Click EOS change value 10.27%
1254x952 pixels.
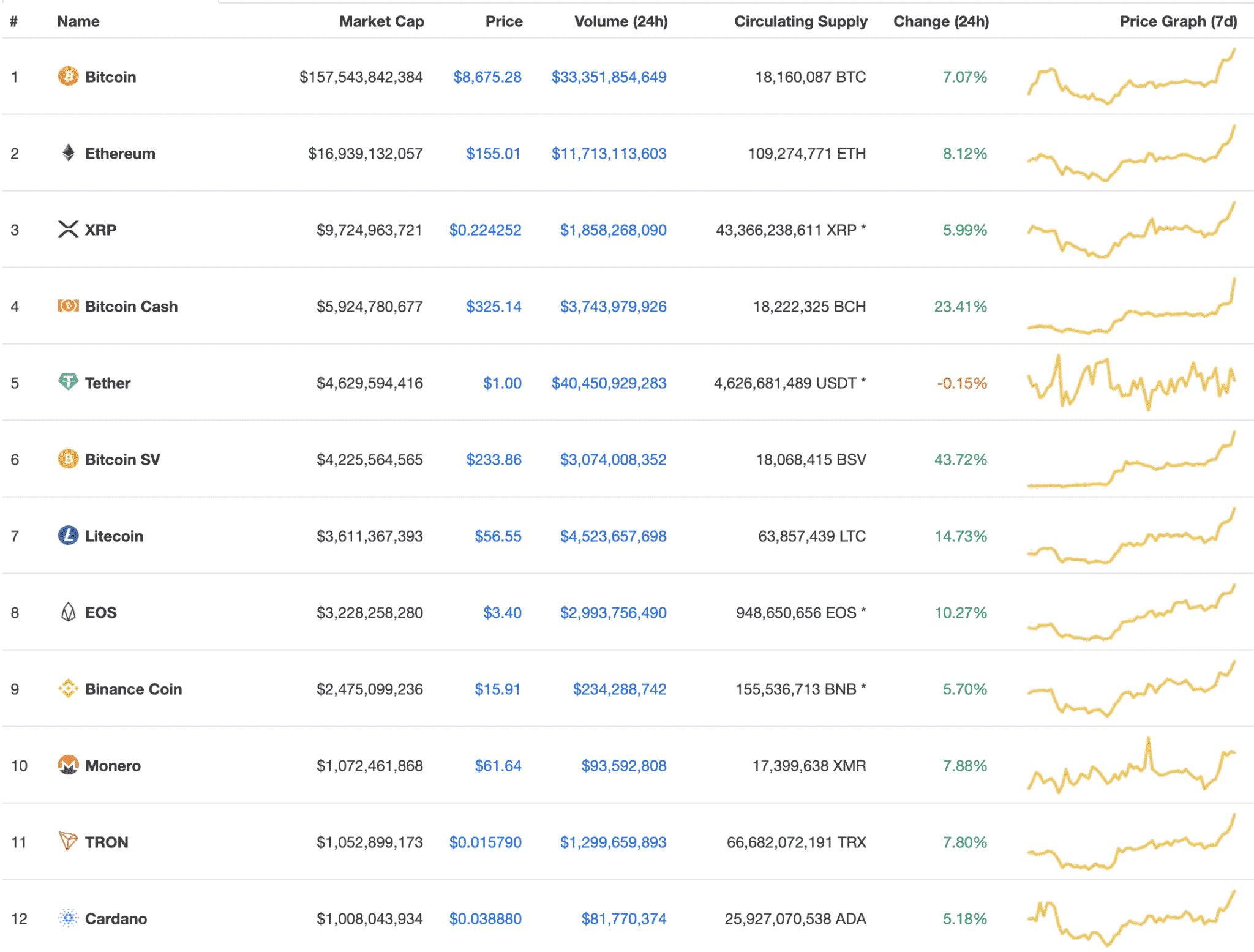(960, 612)
